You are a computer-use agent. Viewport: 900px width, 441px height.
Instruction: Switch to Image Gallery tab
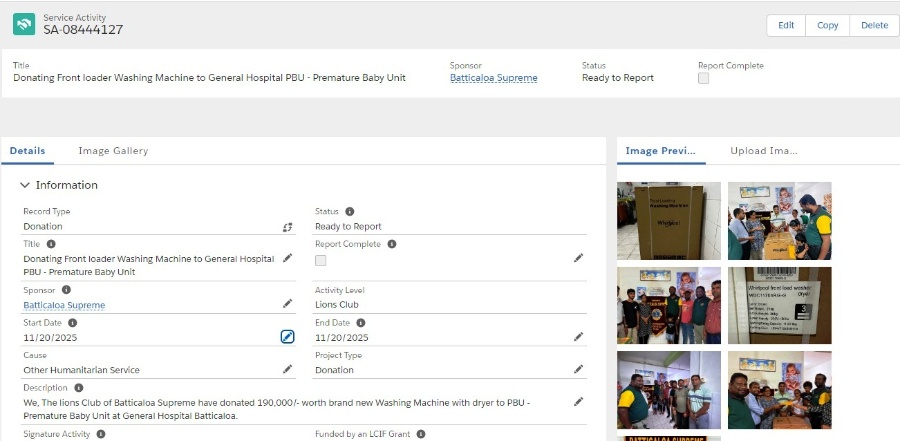pyautogui.click(x=113, y=151)
